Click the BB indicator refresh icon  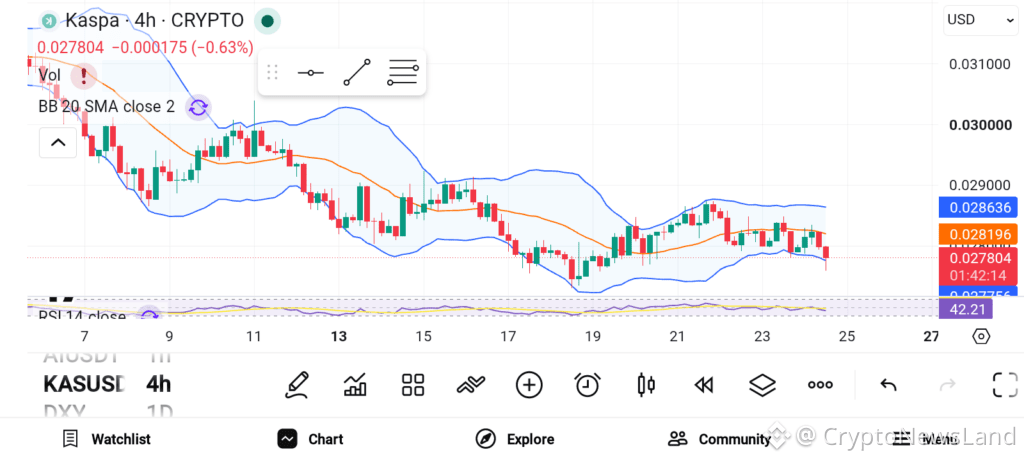199,107
